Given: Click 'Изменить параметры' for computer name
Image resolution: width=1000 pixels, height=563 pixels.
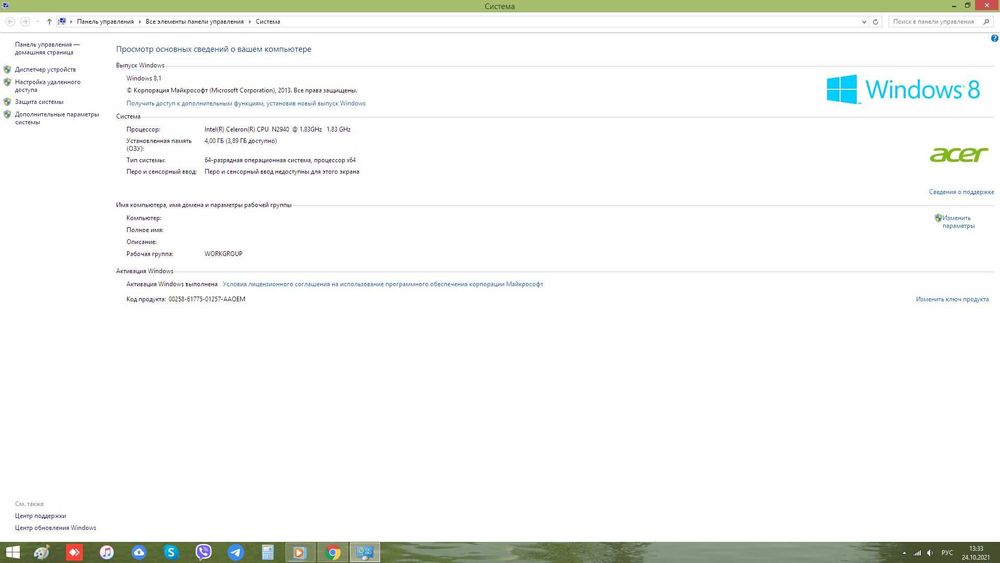Looking at the screenshot, I should coord(959,222).
